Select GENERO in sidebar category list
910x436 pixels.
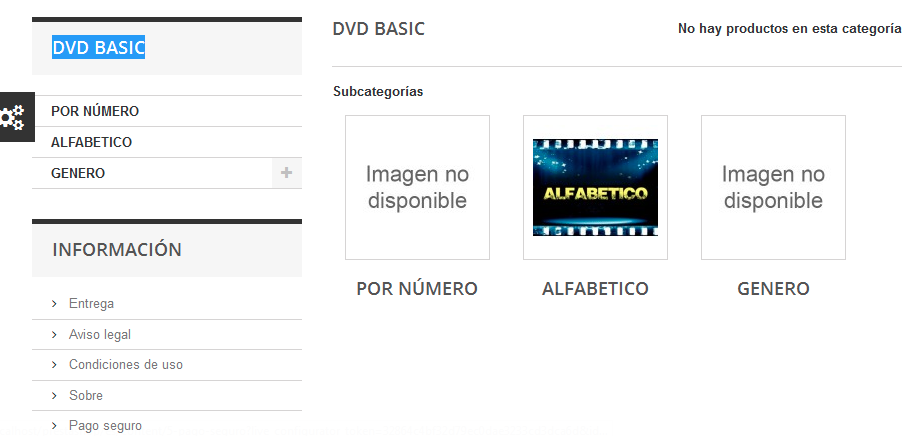tap(78, 173)
